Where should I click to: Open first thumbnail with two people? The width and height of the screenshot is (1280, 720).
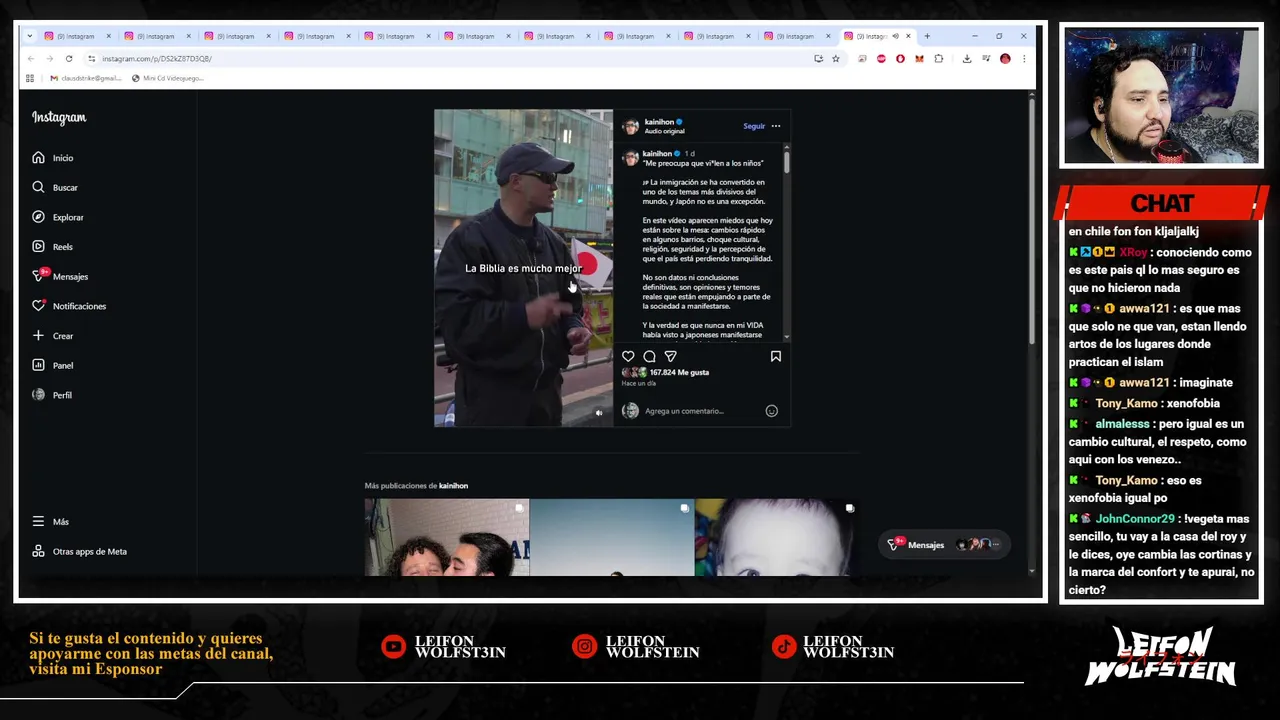(x=447, y=537)
